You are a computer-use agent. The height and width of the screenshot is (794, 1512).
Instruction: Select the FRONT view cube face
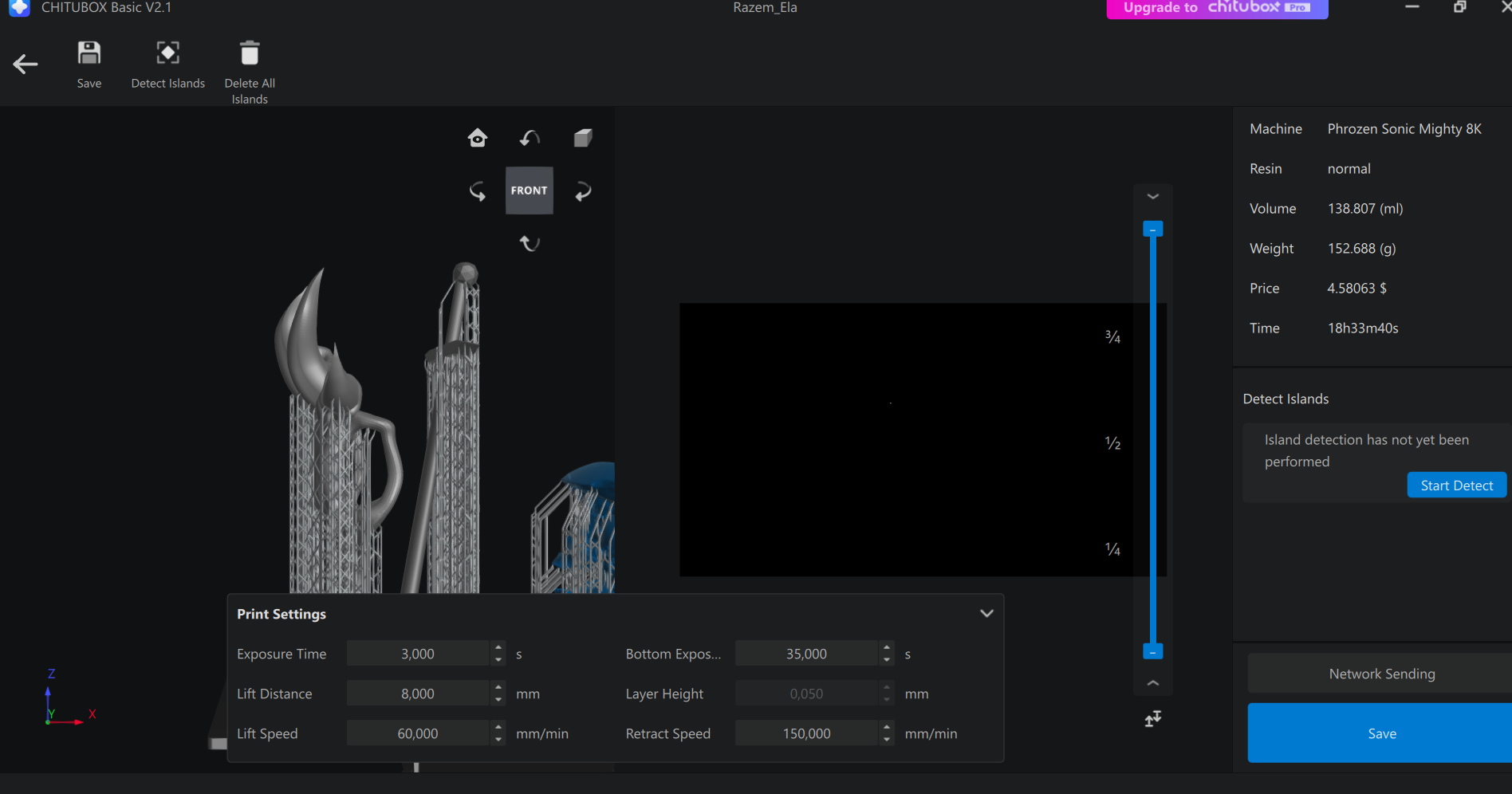530,191
